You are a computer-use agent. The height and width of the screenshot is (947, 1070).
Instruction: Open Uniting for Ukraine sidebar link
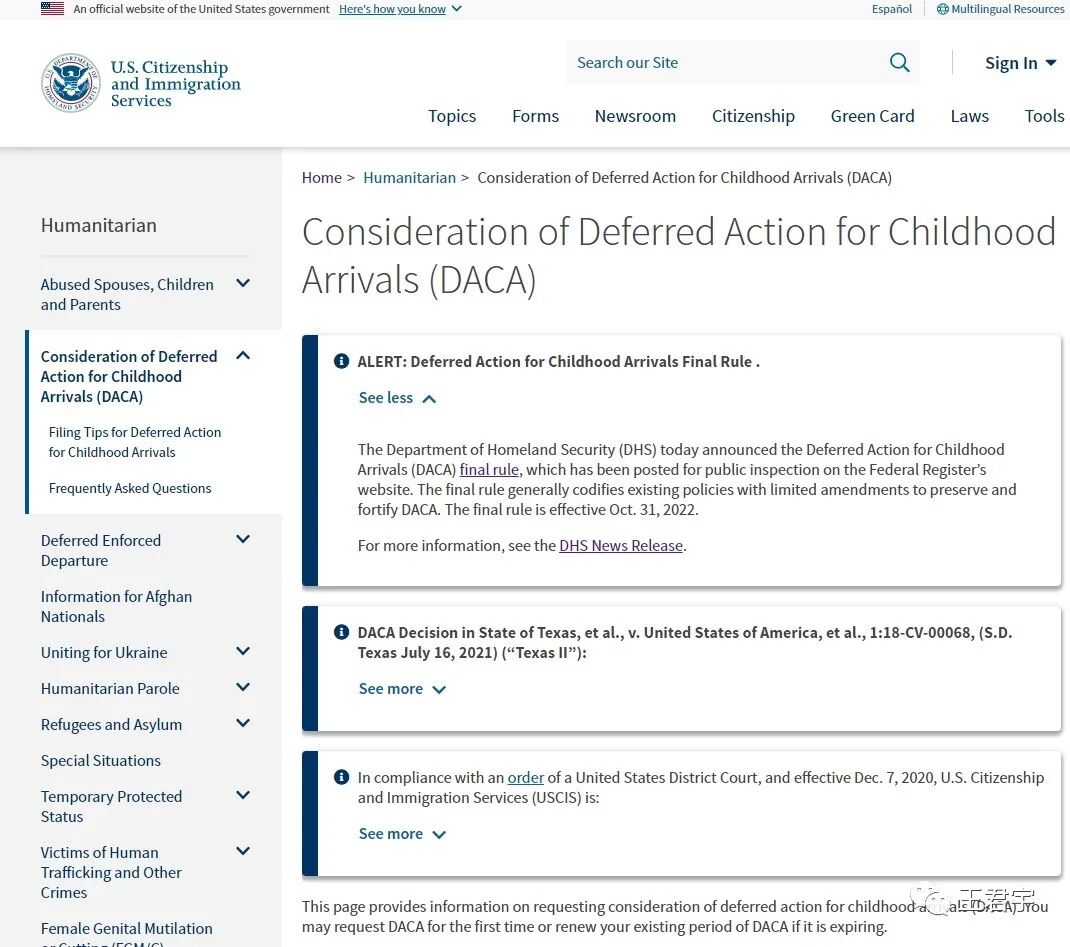coord(104,653)
